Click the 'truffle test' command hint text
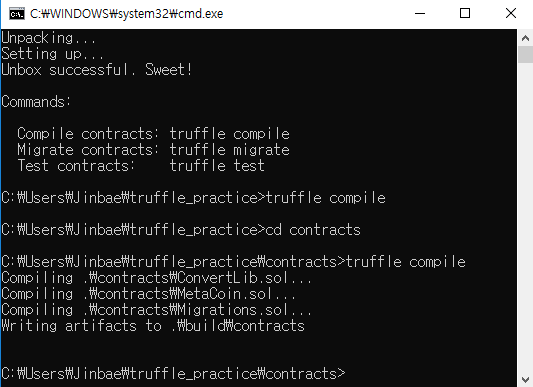Viewport: 533px width, 387px height. pos(217,166)
